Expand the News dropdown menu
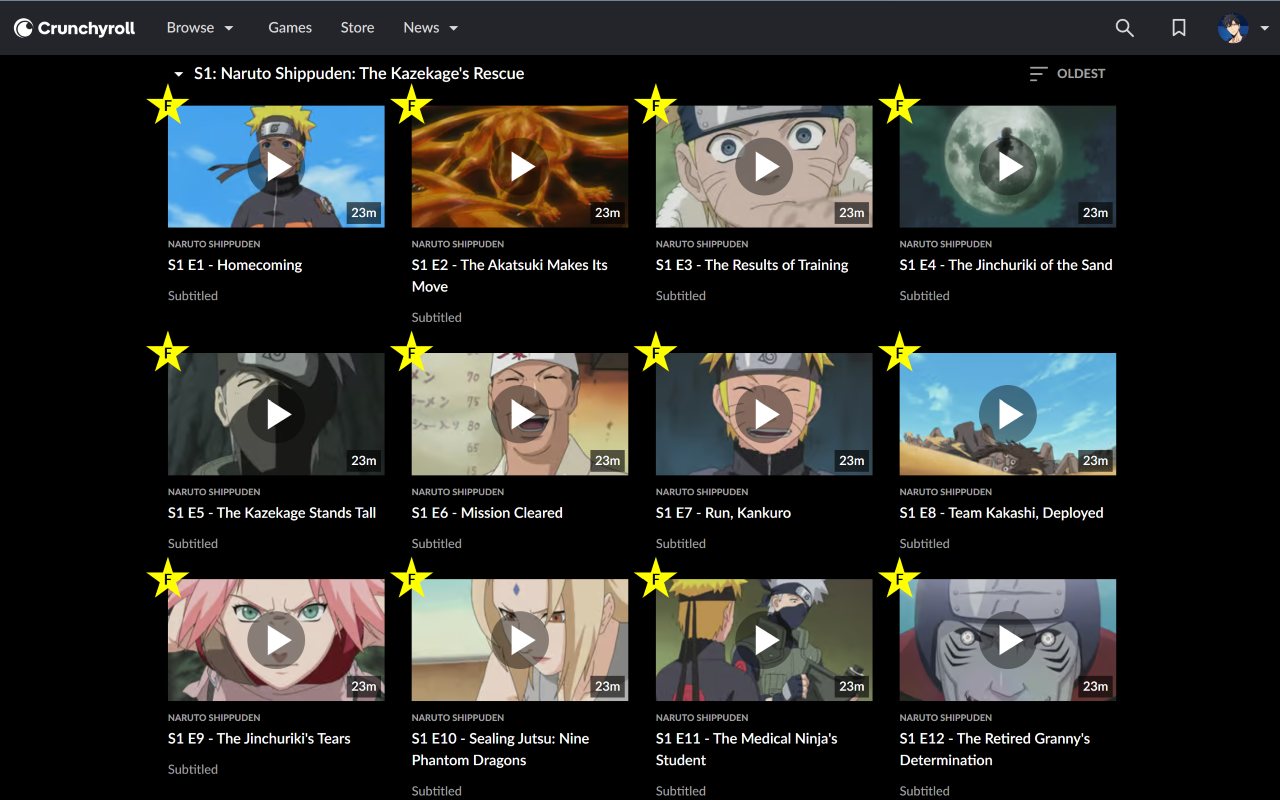The width and height of the screenshot is (1280, 800). pos(431,28)
